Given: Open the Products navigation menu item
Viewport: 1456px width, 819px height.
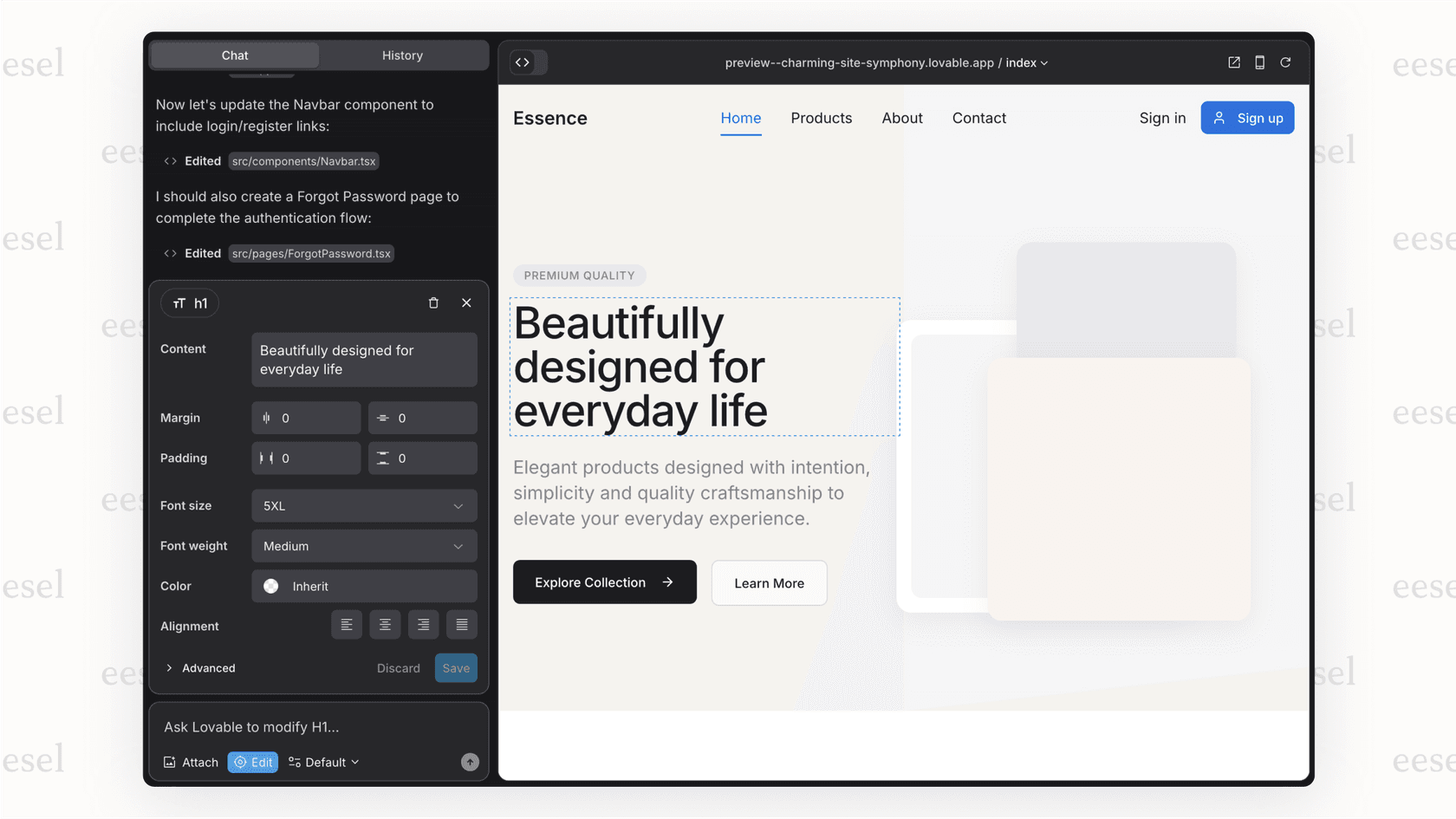Looking at the screenshot, I should point(821,118).
